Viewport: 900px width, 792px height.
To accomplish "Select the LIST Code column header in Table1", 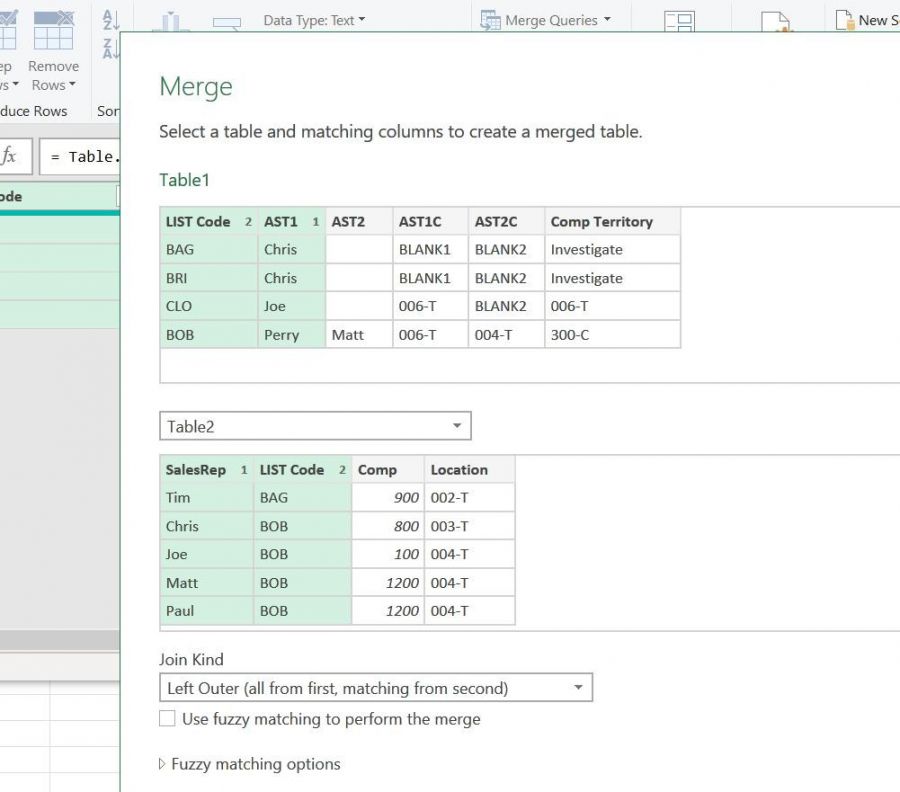I will [x=209, y=222].
